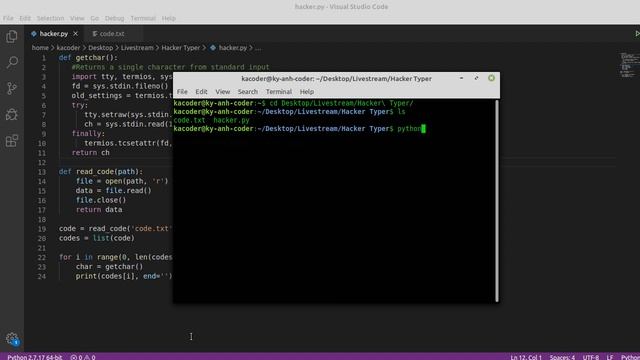Image resolution: width=640 pixels, height=360 pixels.
Task: Click 'codes = list(code)' on line 20
Action: click(97, 238)
